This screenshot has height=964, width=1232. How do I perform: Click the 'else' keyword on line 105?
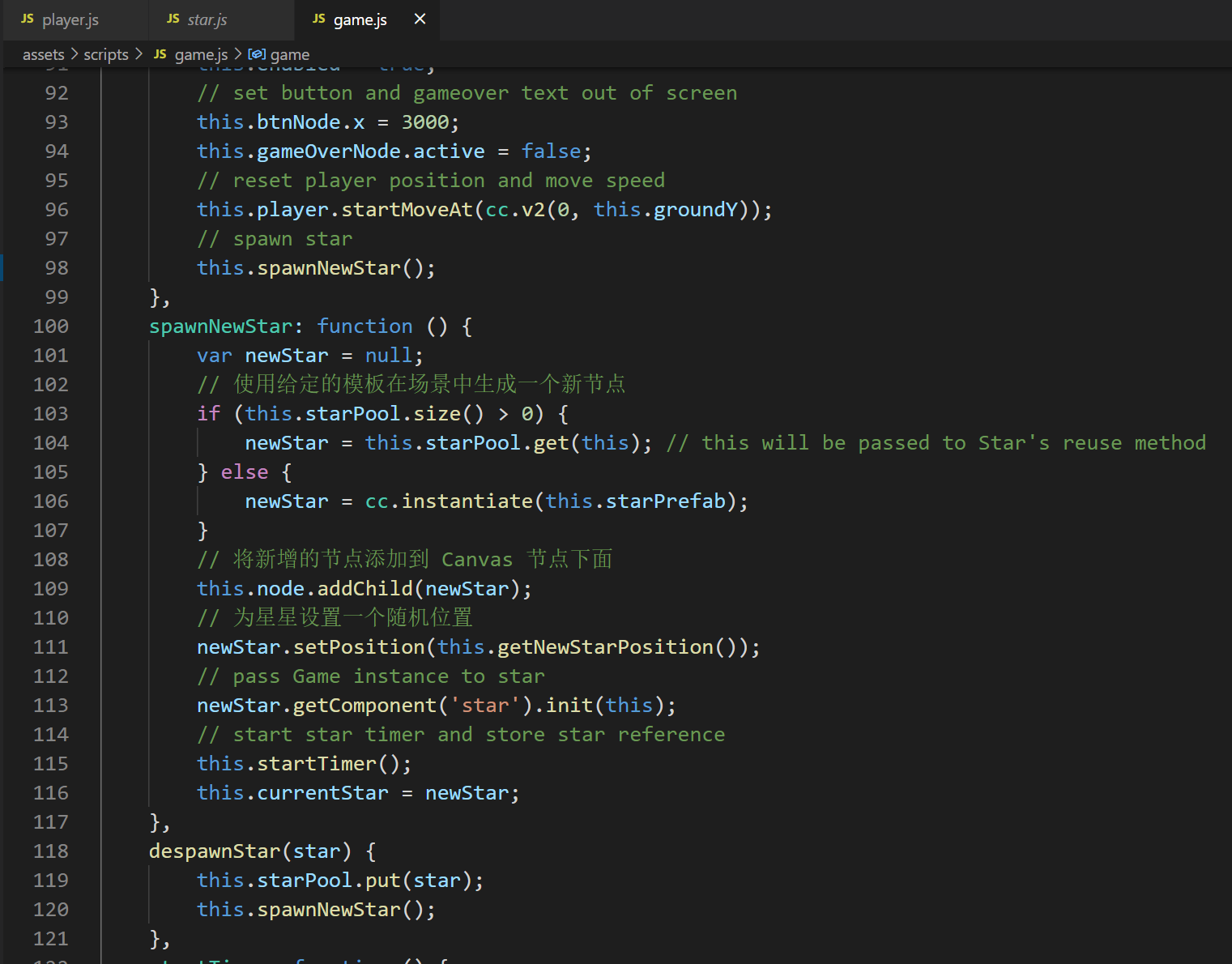245,472
